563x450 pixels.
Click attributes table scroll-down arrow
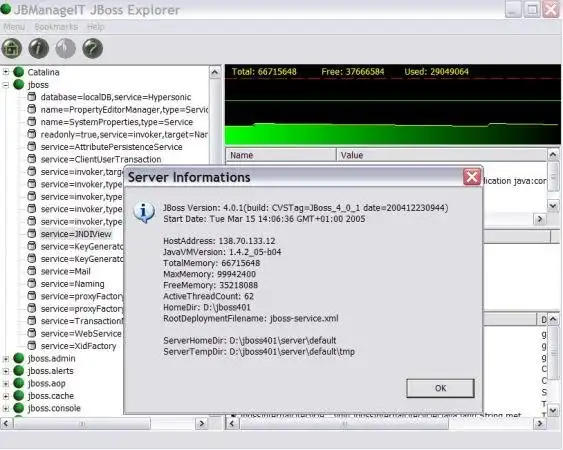[x=553, y=206]
